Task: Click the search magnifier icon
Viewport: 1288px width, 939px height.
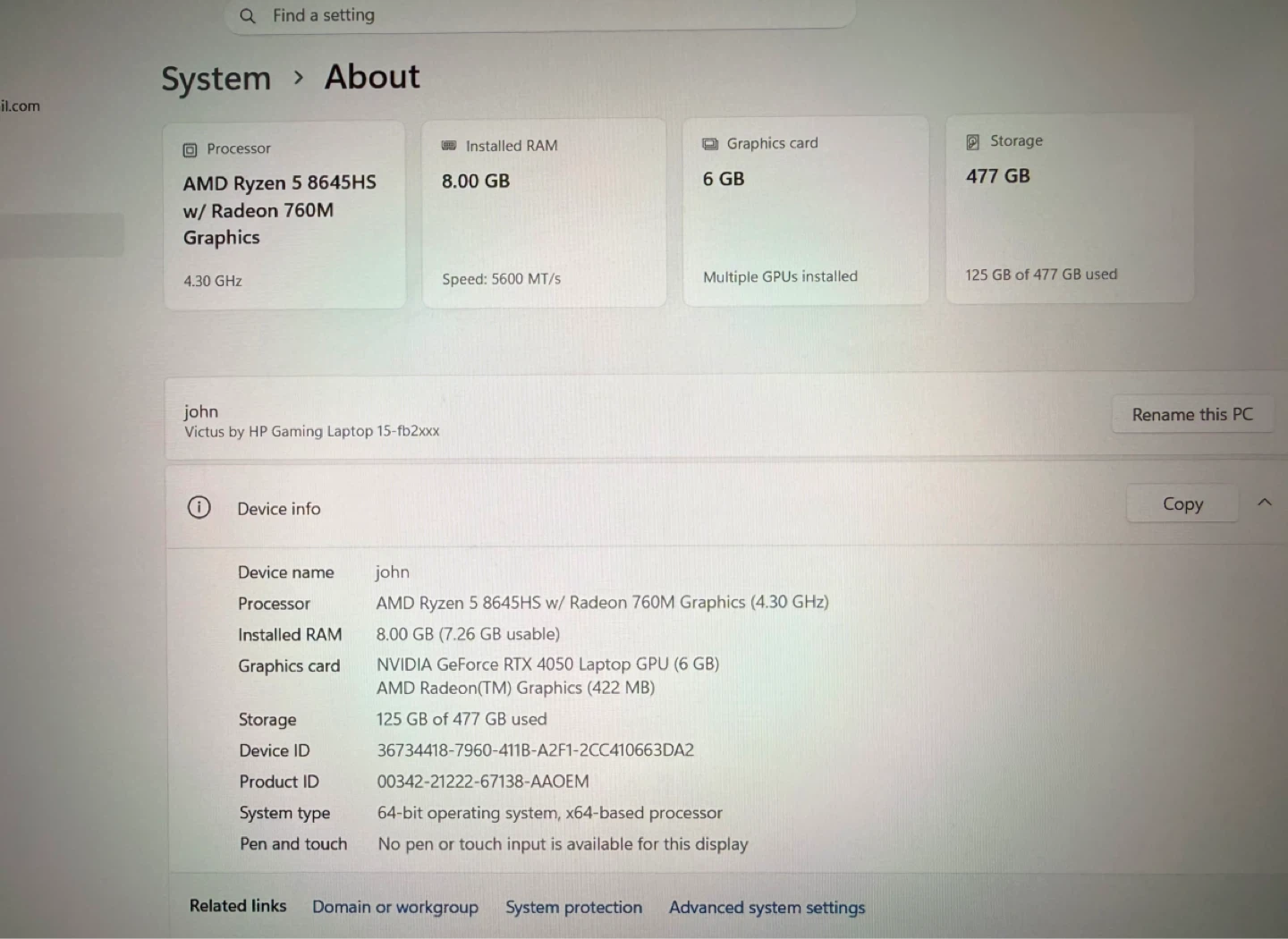Action: [x=248, y=16]
